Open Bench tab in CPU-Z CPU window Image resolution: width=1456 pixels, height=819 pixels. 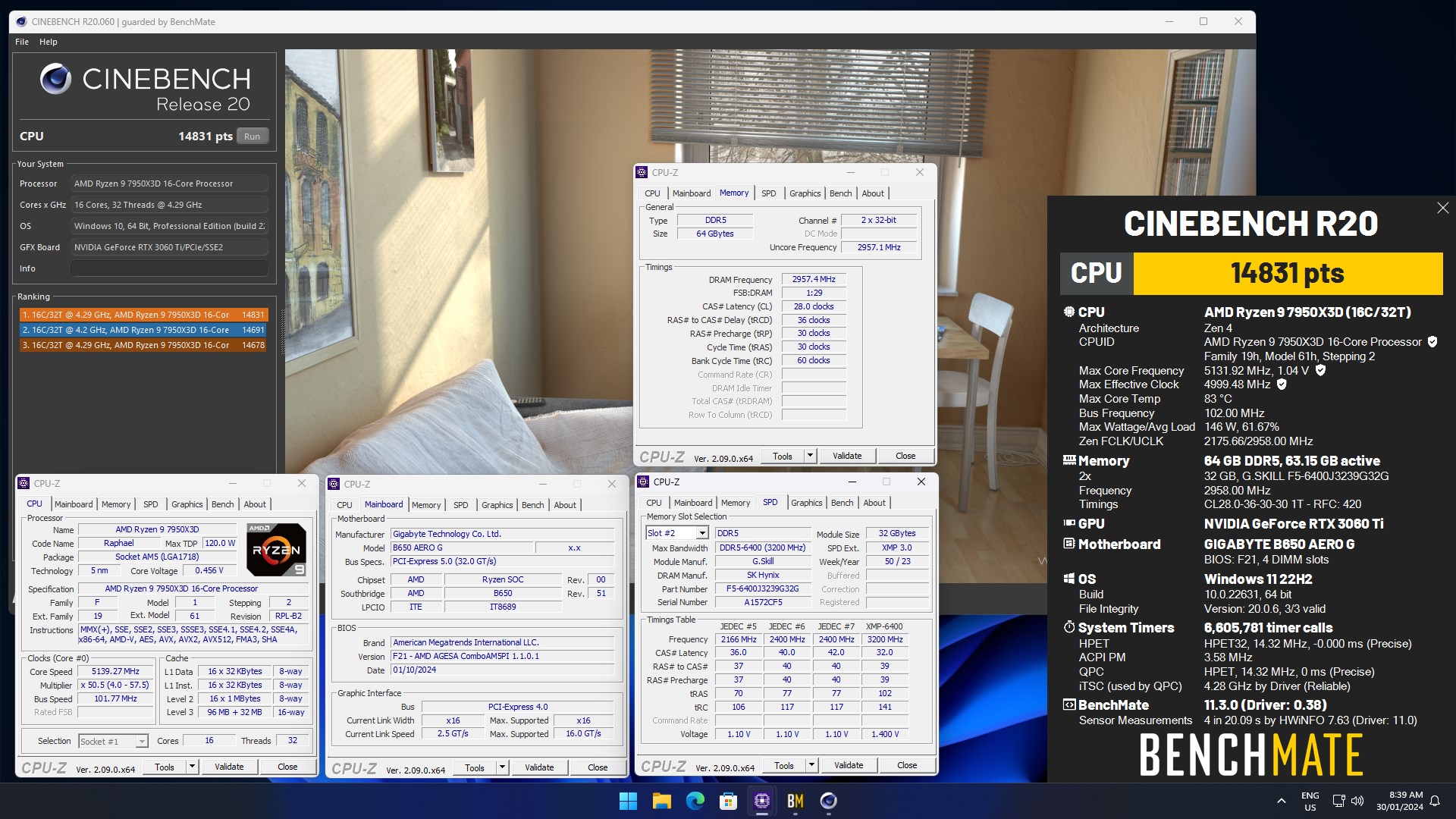222,504
